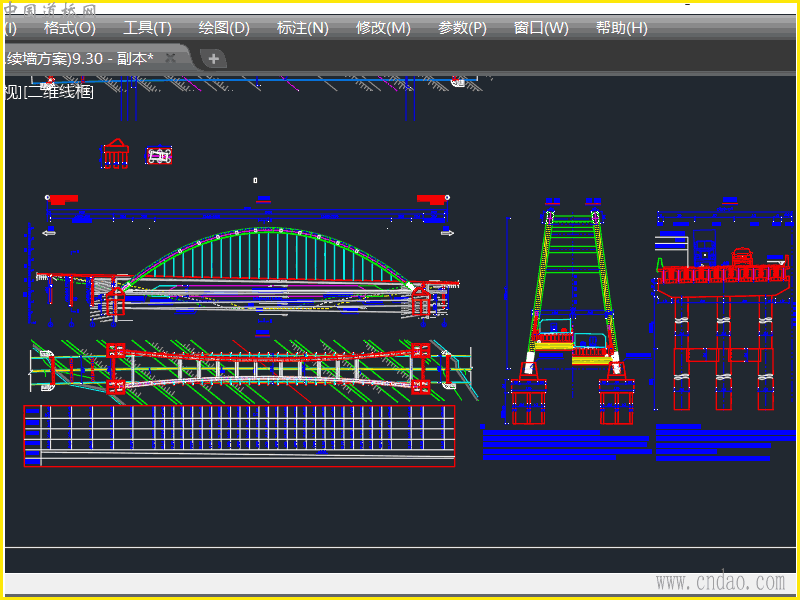Open the 标注(N) dimension menu

tap(302, 28)
